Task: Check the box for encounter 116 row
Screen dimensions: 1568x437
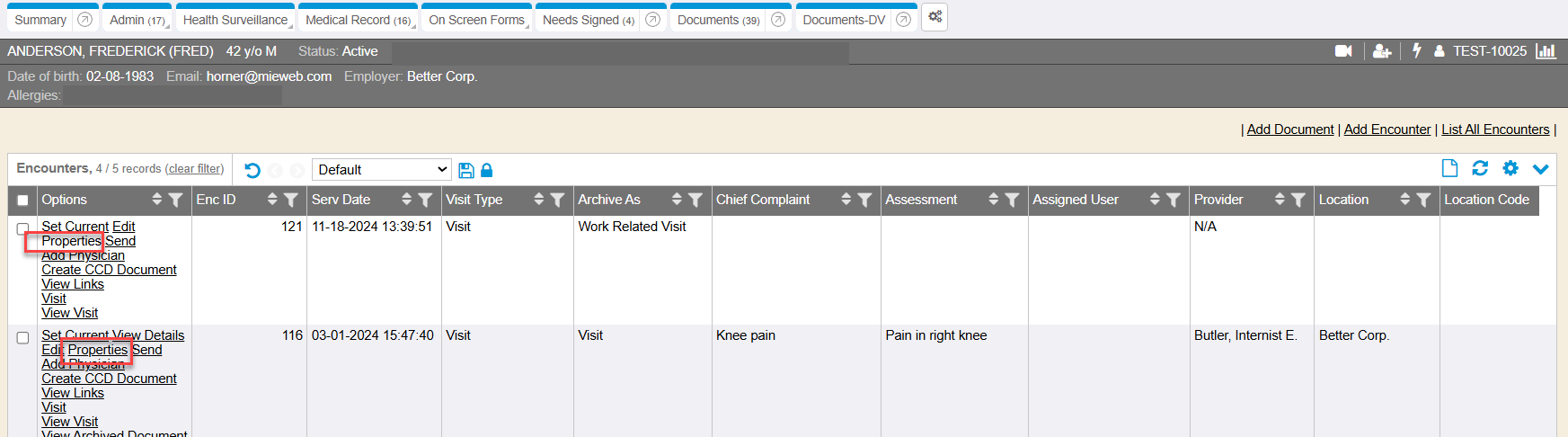Action: 23,338
